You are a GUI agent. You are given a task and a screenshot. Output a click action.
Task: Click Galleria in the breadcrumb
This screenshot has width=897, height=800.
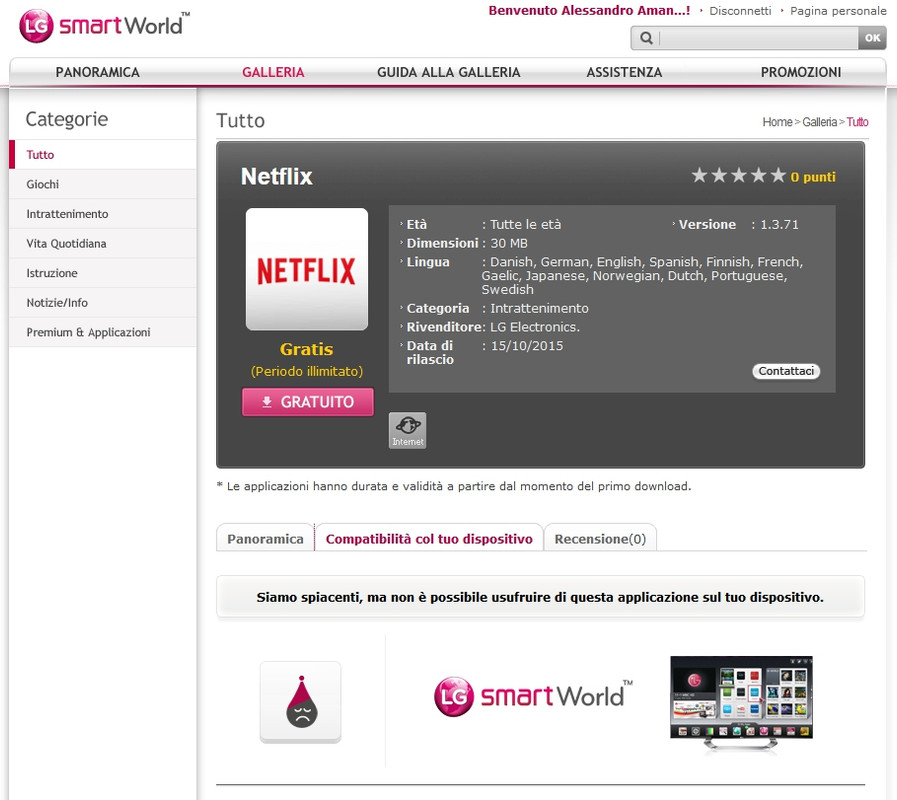[819, 122]
